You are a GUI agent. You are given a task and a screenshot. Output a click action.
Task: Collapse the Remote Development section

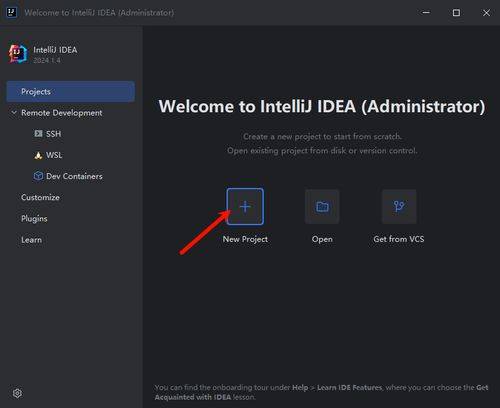coord(14,113)
